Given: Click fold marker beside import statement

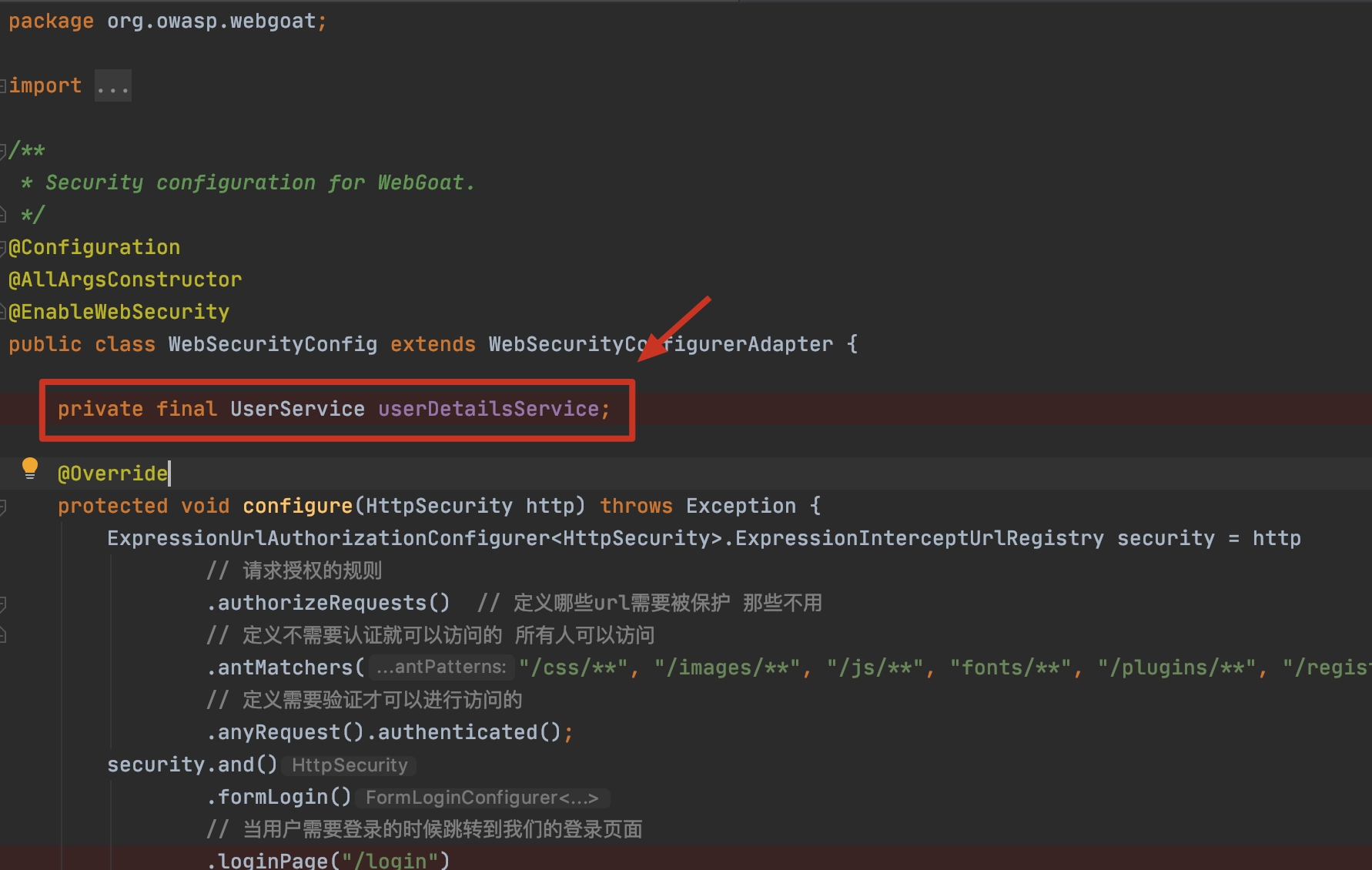Looking at the screenshot, I should pos(3,86).
